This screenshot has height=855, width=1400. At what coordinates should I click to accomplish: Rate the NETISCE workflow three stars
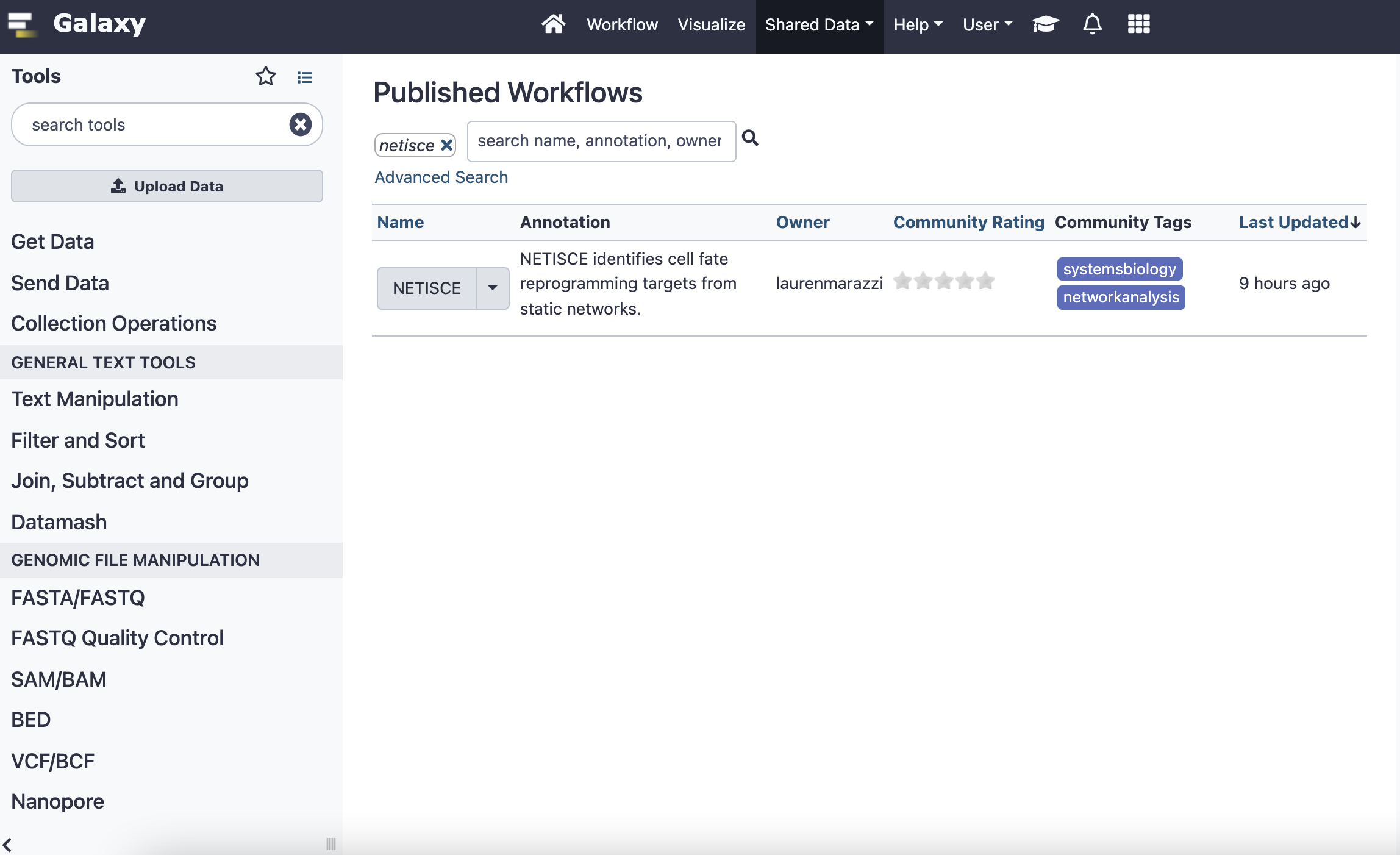944,281
